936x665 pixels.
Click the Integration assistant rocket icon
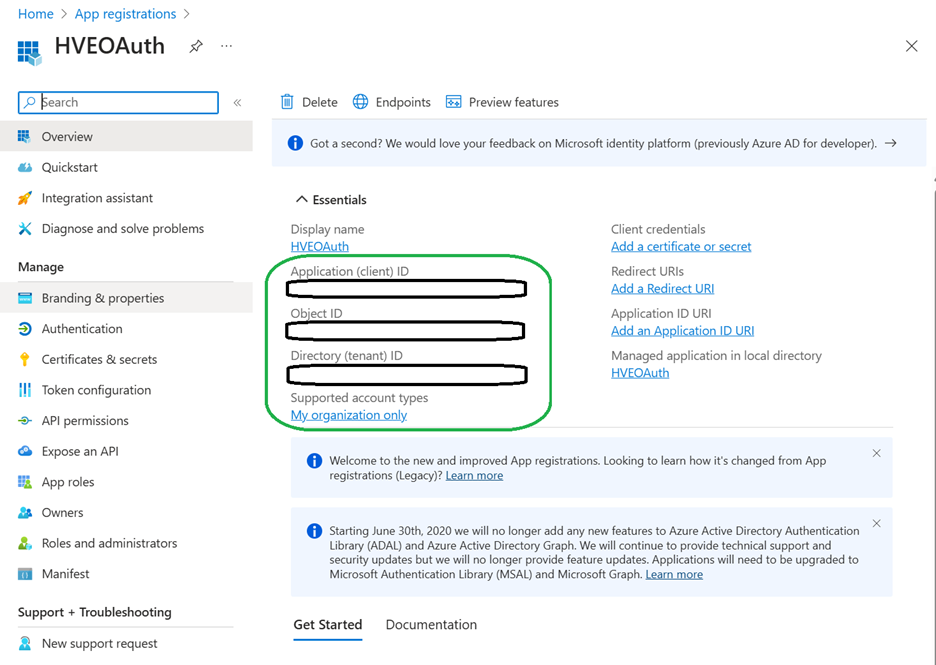pos(24,198)
